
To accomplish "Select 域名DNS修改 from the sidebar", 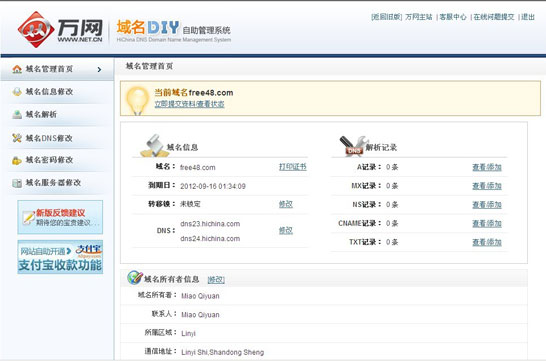I will 49,138.
